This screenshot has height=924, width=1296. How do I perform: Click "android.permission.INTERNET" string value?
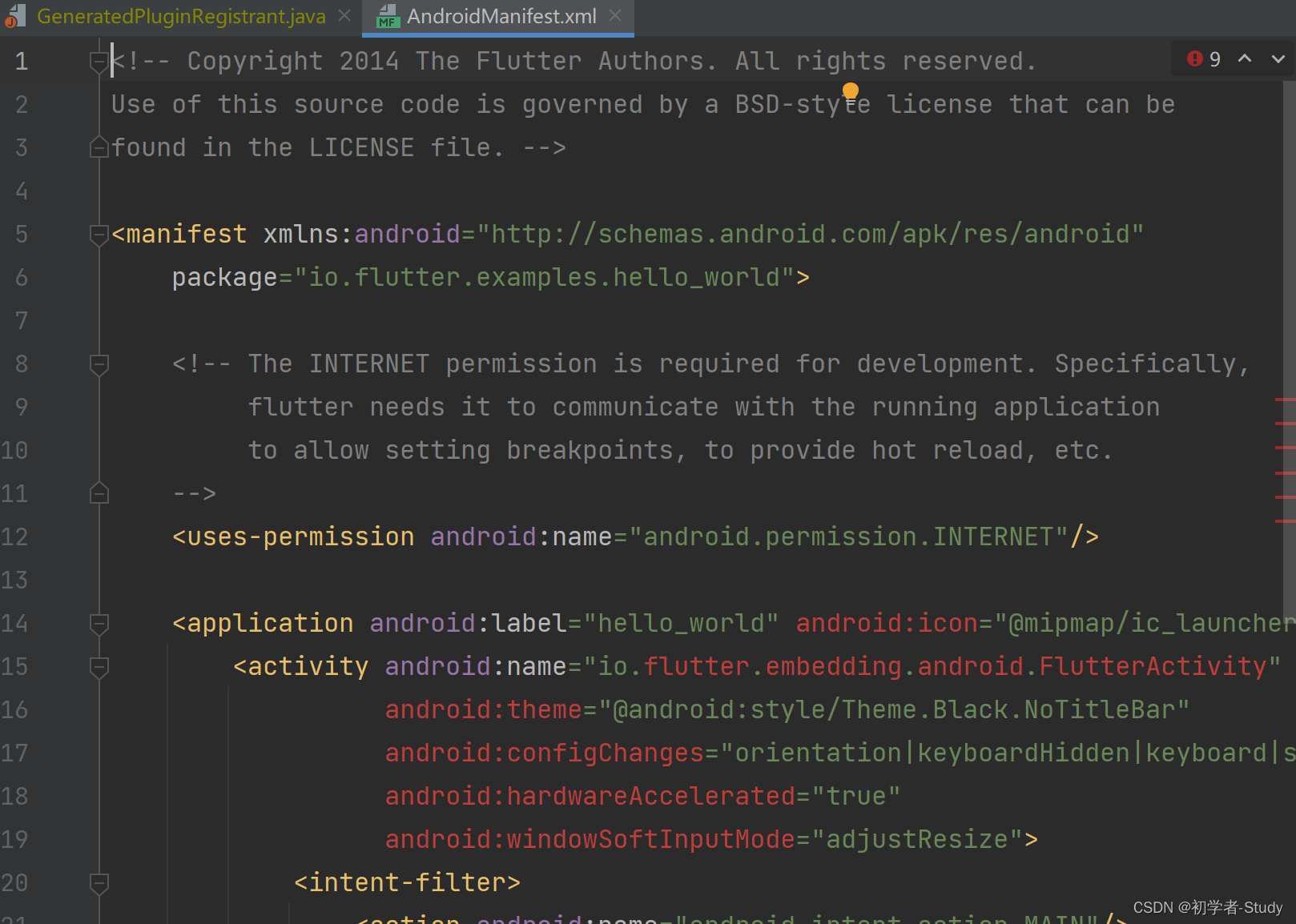point(849,536)
